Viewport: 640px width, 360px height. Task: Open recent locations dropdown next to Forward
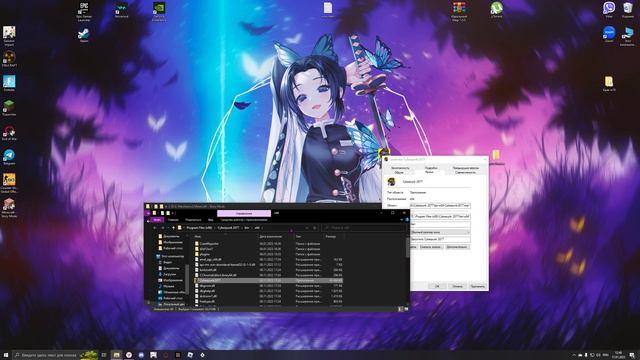(x=168, y=228)
